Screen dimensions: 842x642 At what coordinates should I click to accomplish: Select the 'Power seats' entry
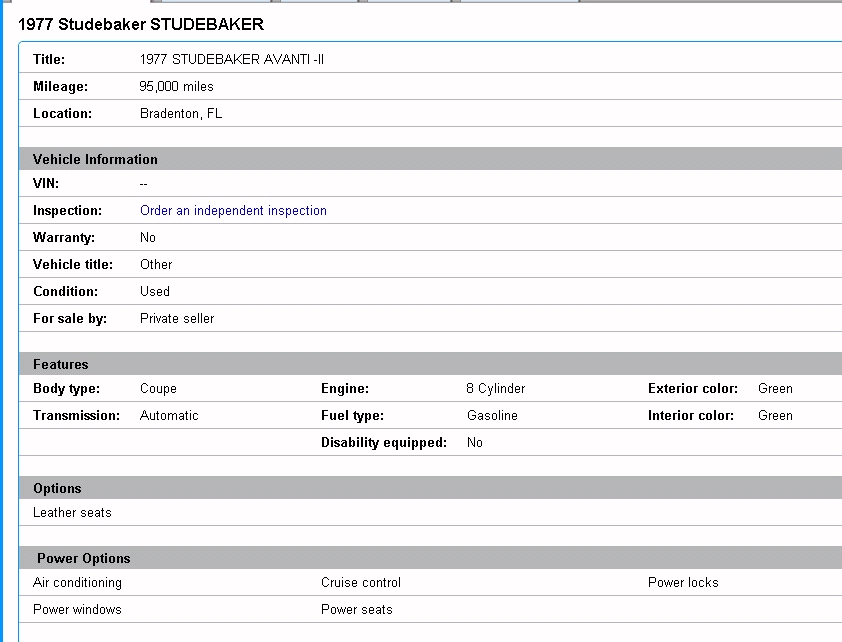click(x=357, y=609)
